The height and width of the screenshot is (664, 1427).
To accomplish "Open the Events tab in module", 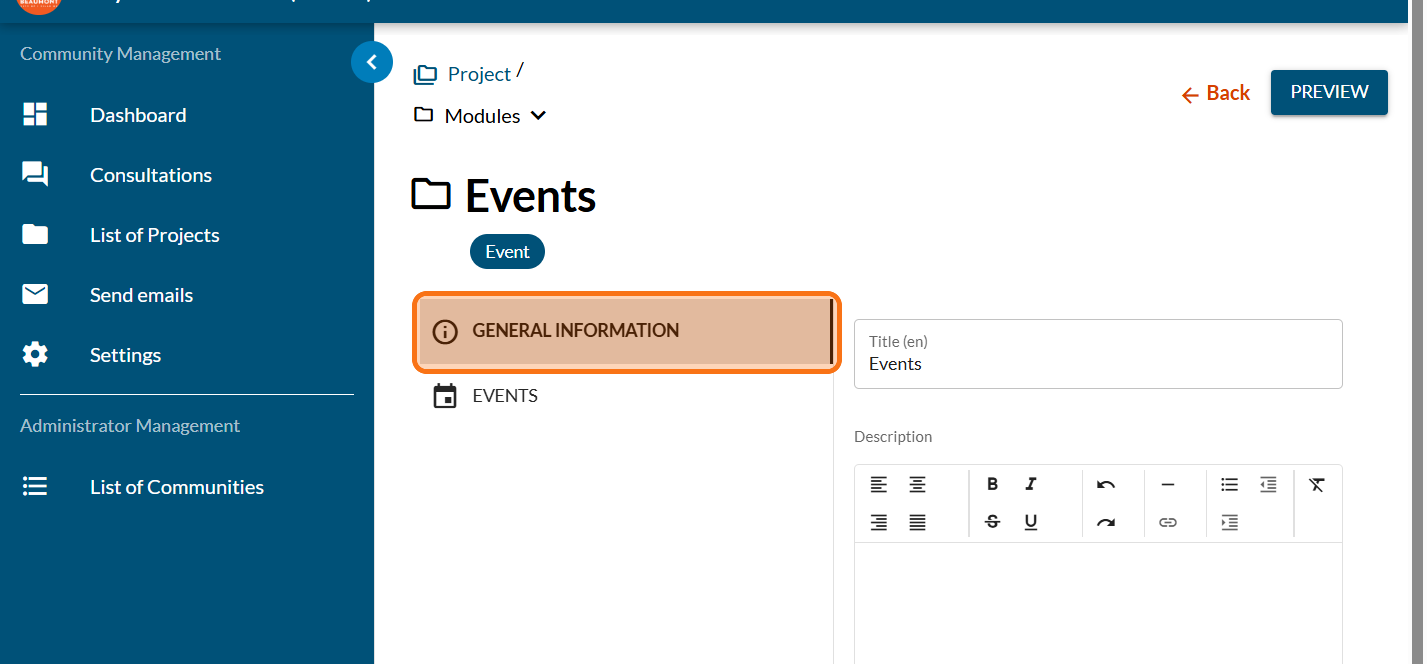I will pyautogui.click(x=505, y=396).
